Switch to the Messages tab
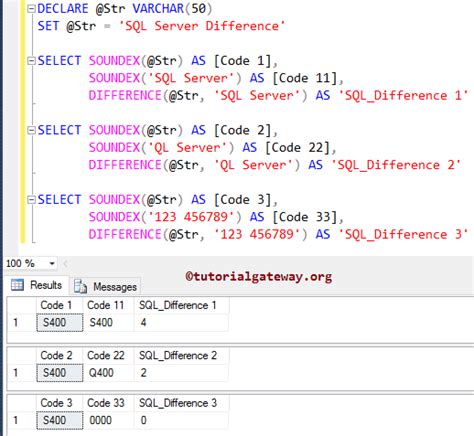The height and width of the screenshot is (436, 474). coord(105,286)
